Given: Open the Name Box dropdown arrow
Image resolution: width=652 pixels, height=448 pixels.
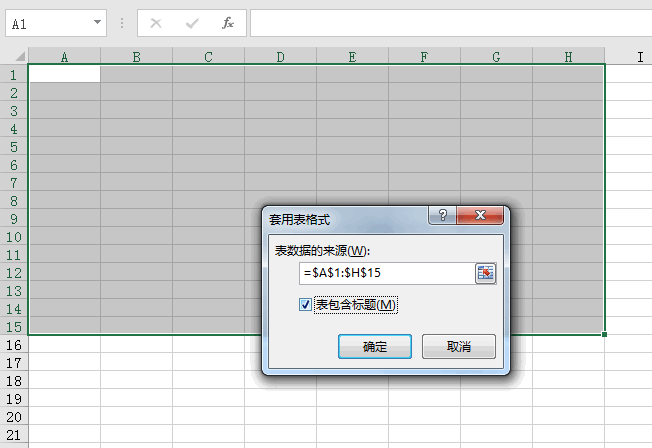Looking at the screenshot, I should [x=97, y=23].
